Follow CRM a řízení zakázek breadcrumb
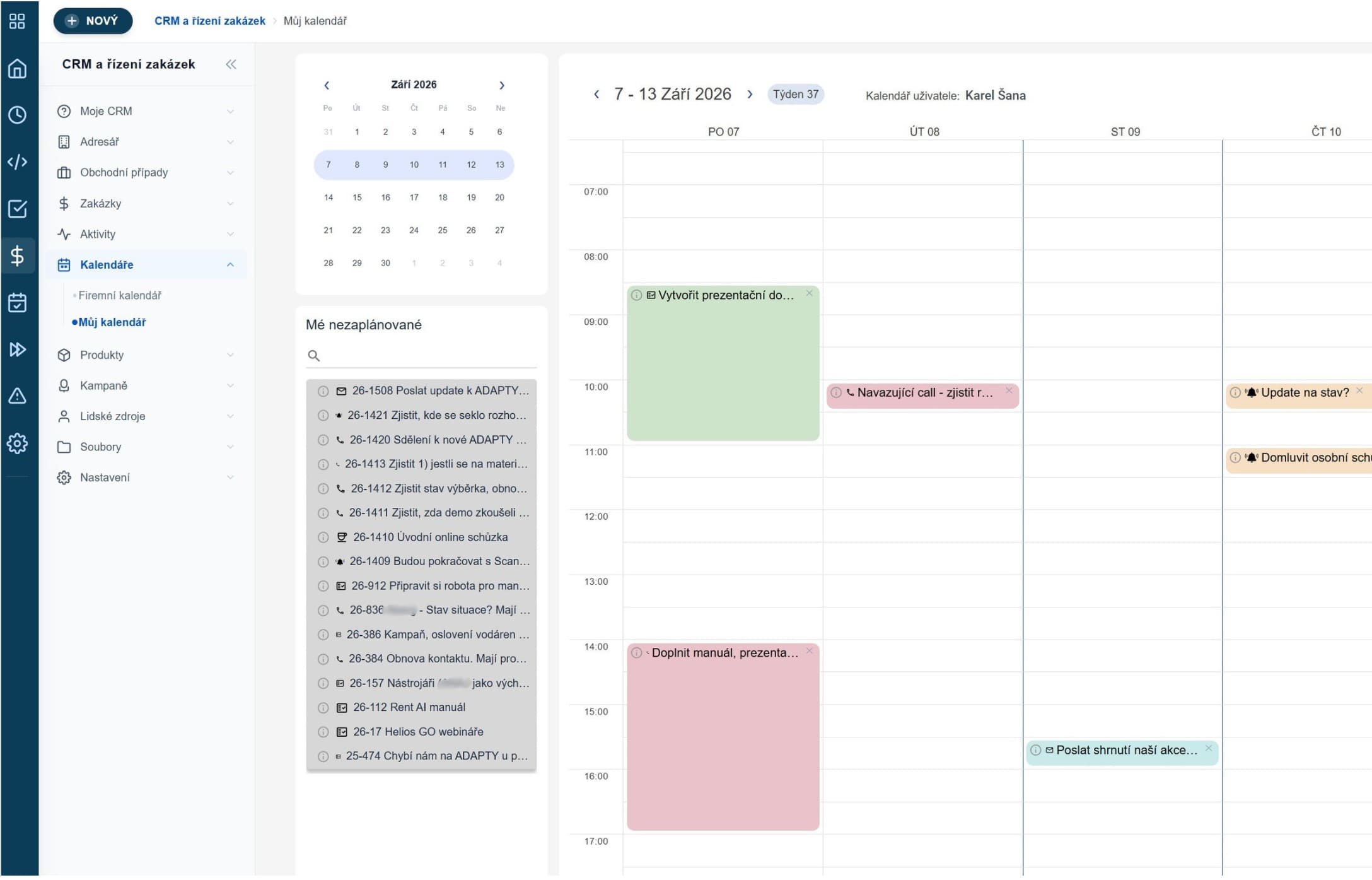Image resolution: width=1372 pixels, height=880 pixels. (210, 21)
